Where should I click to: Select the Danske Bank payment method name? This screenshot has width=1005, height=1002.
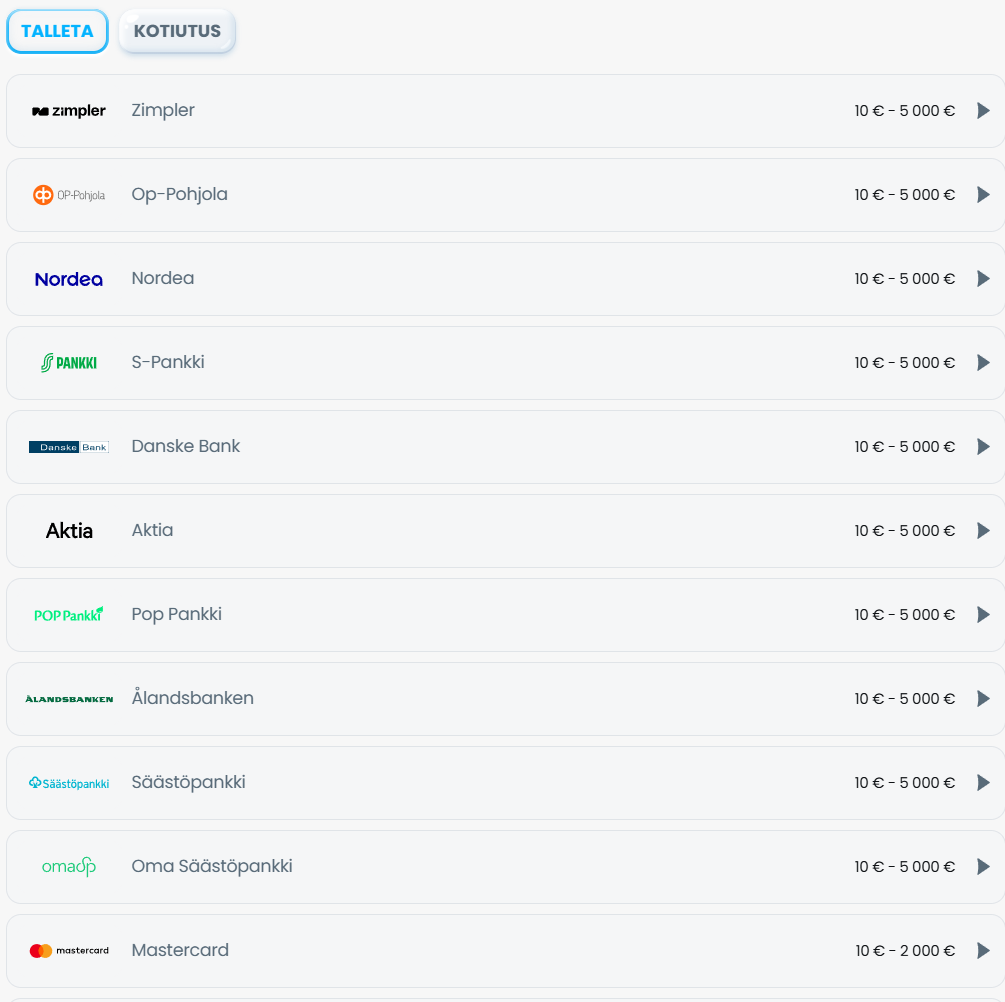(186, 446)
